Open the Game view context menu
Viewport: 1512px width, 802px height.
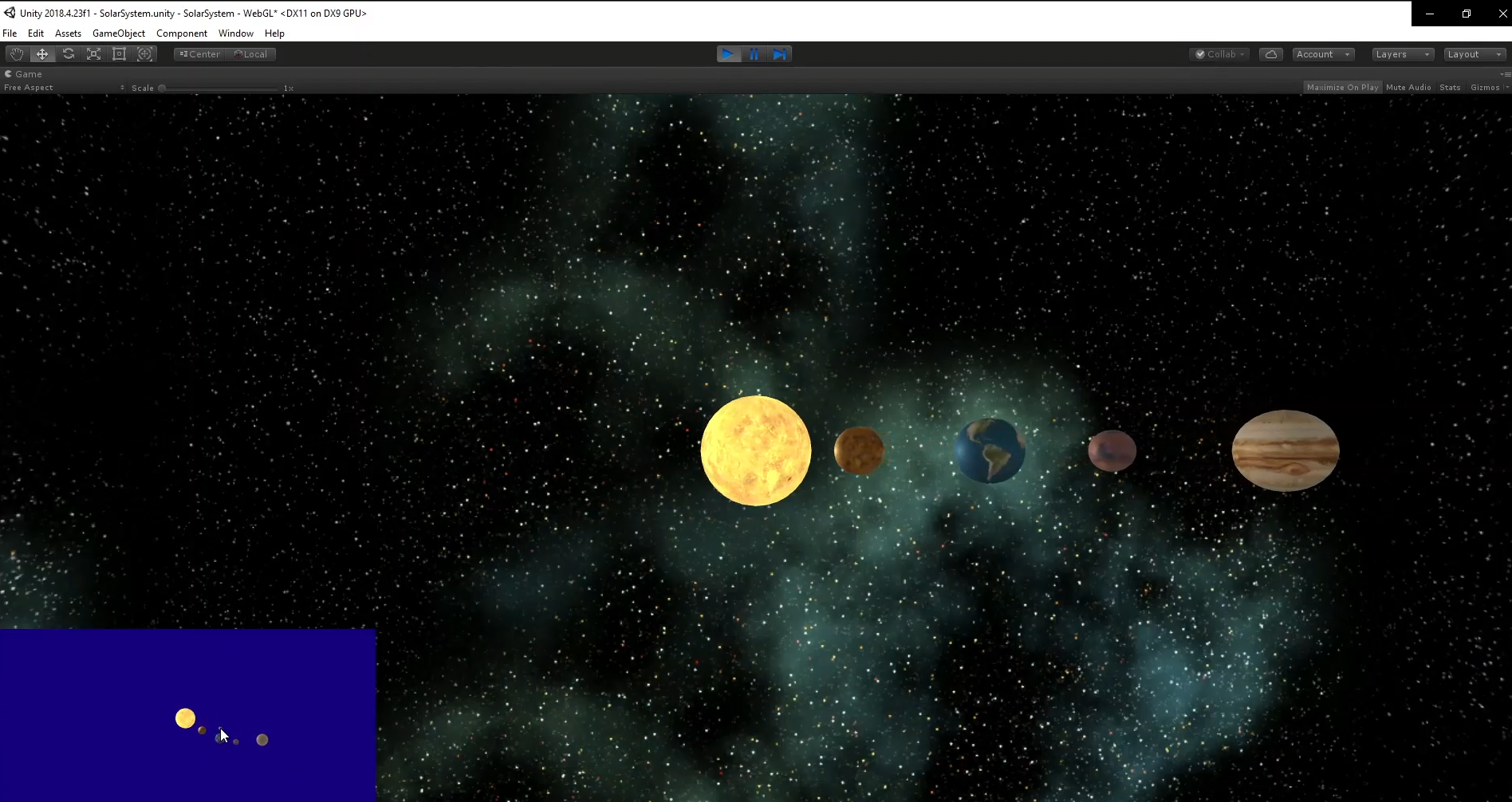pos(1505,73)
